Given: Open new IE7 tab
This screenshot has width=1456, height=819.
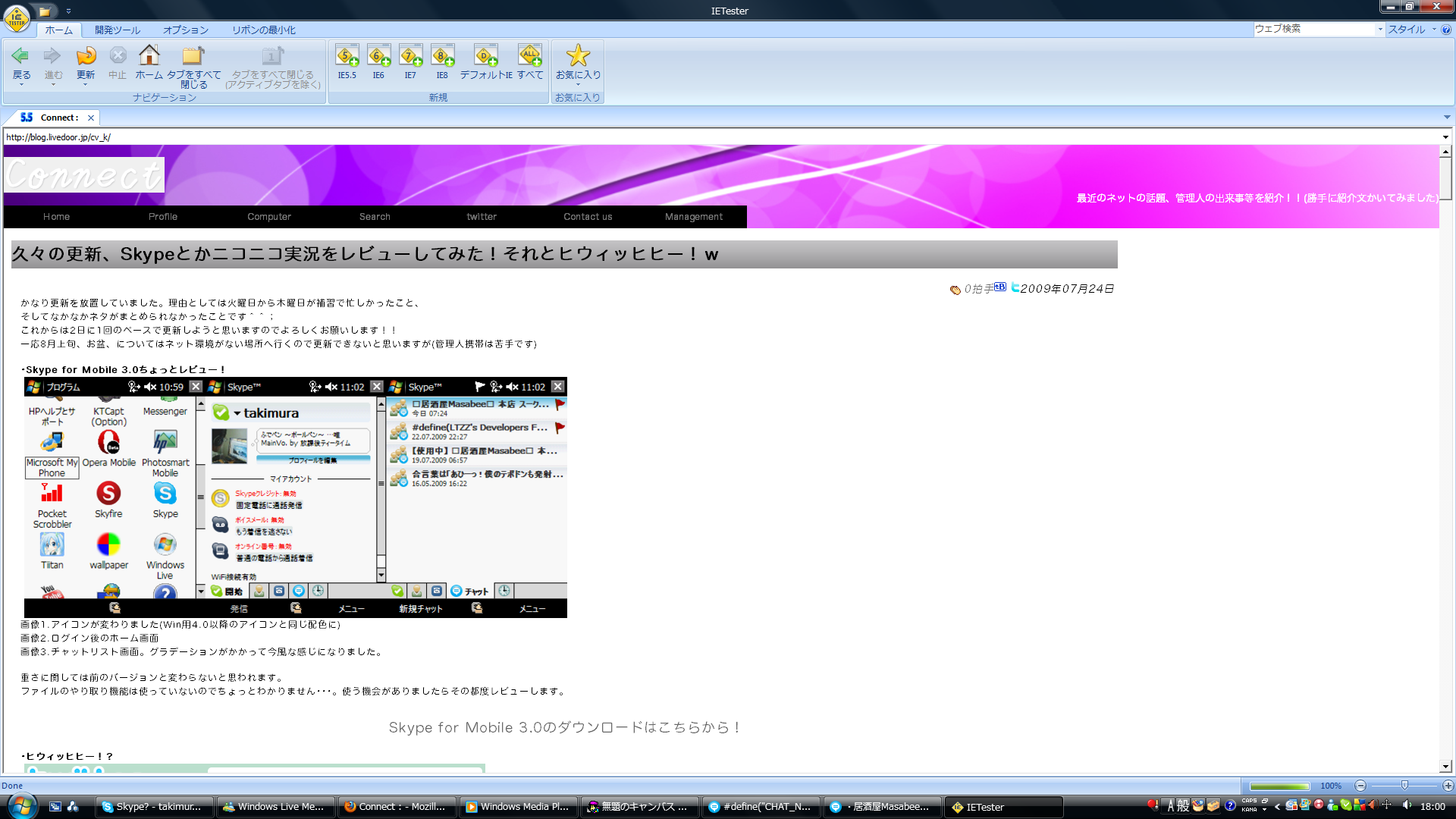Looking at the screenshot, I should [410, 55].
